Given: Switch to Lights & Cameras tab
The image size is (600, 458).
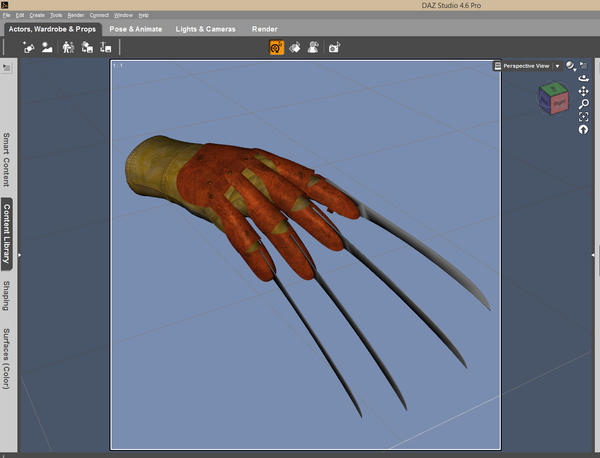Looking at the screenshot, I should coord(205,29).
